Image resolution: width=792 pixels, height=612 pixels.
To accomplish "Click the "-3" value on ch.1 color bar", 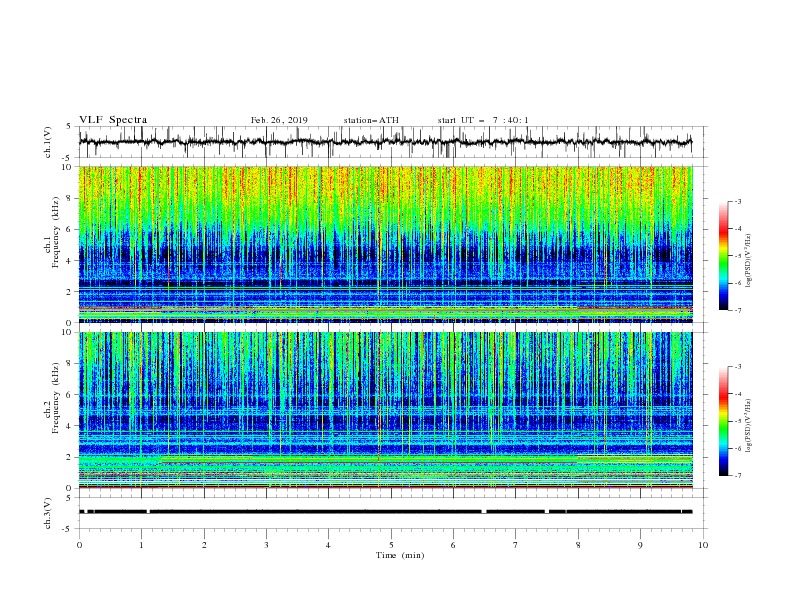I will (x=738, y=201).
